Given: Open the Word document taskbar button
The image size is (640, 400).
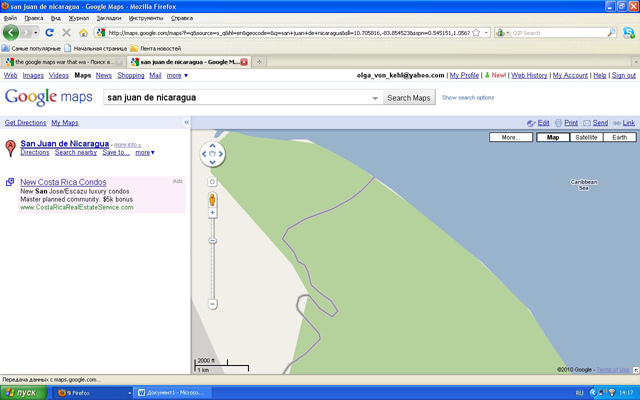Looking at the screenshot, I should pyautogui.click(x=174, y=393).
